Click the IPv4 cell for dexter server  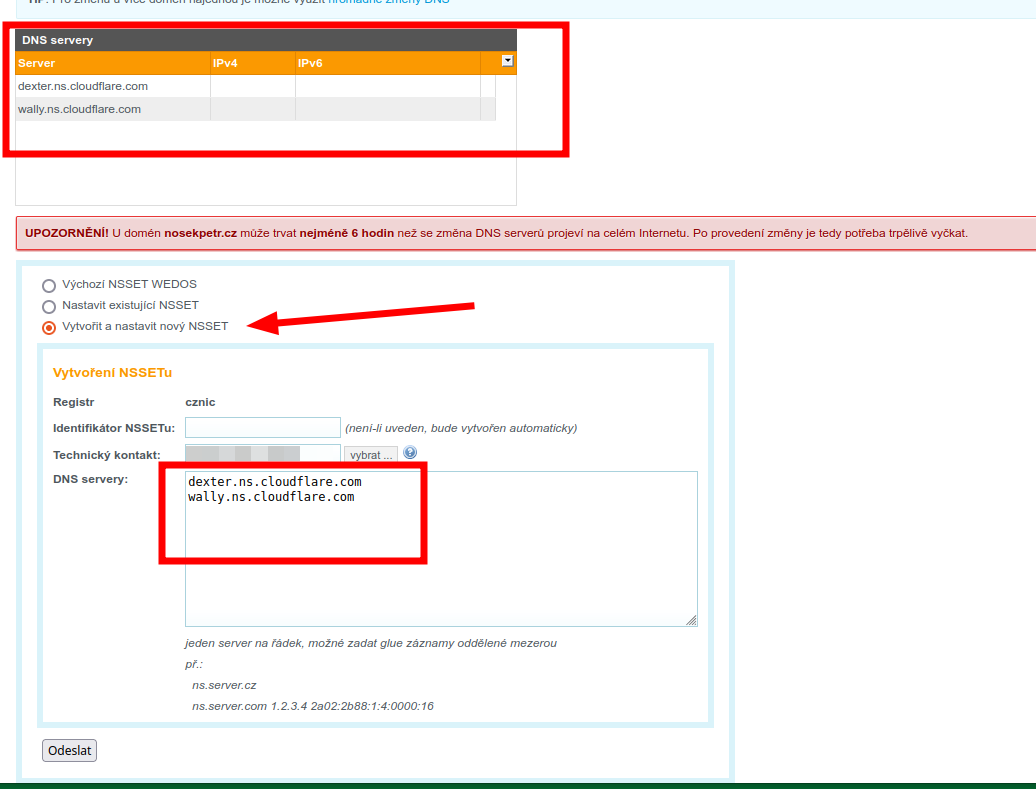click(x=252, y=86)
